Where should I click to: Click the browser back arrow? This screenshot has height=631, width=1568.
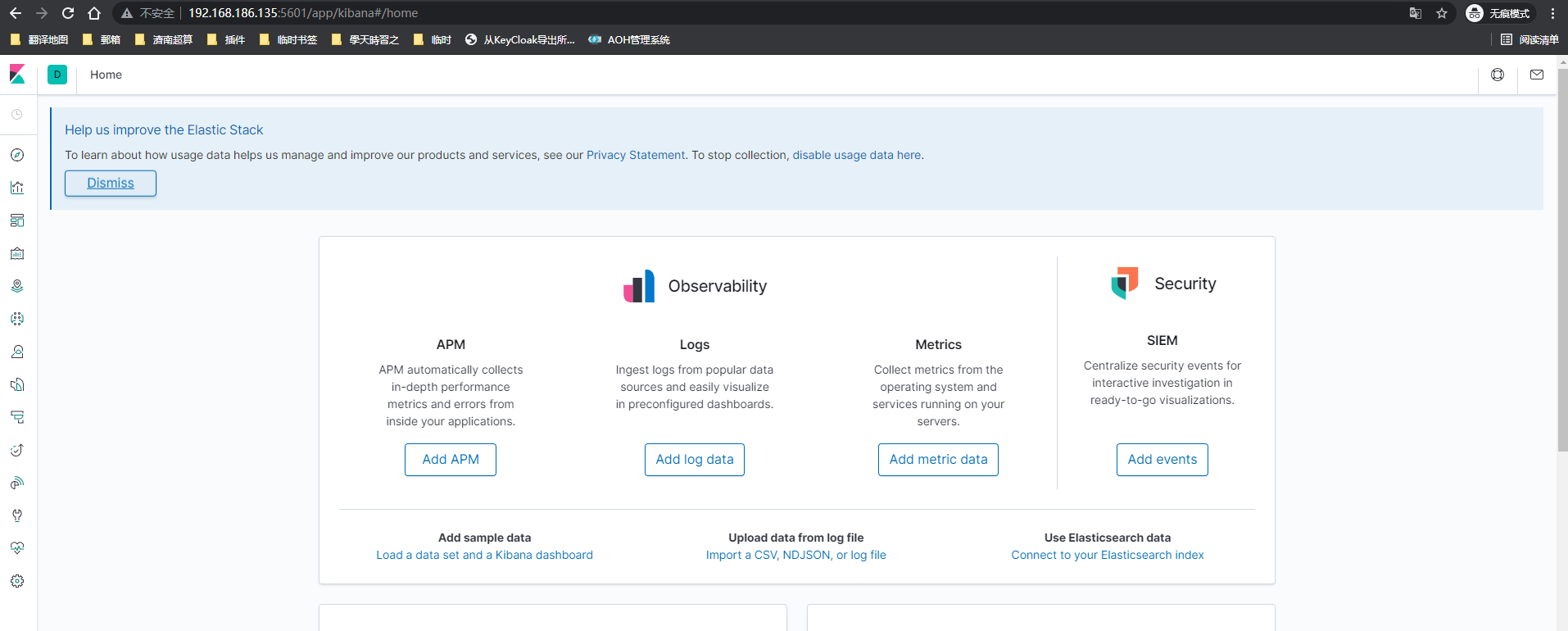16,13
